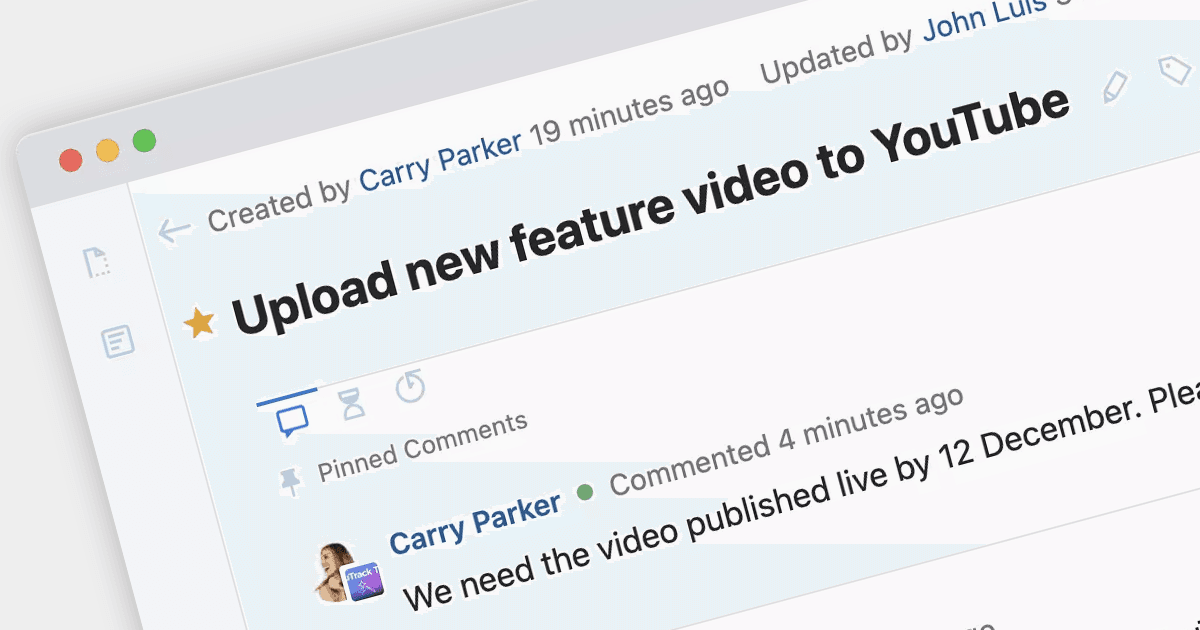Image resolution: width=1200 pixels, height=630 pixels.
Task: Switch to the history clock tab
Action: (x=410, y=386)
